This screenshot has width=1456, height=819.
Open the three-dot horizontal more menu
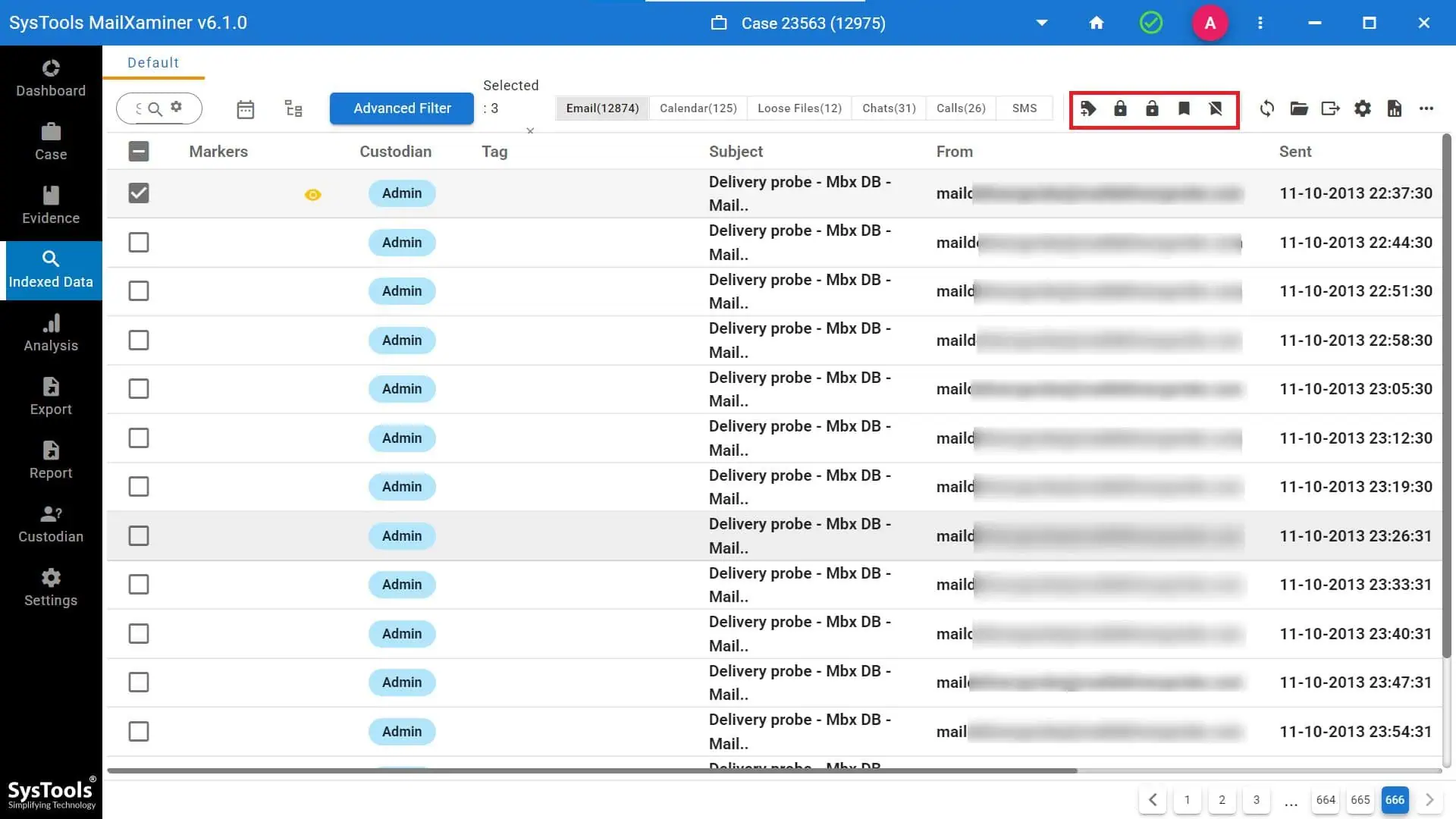(1426, 108)
